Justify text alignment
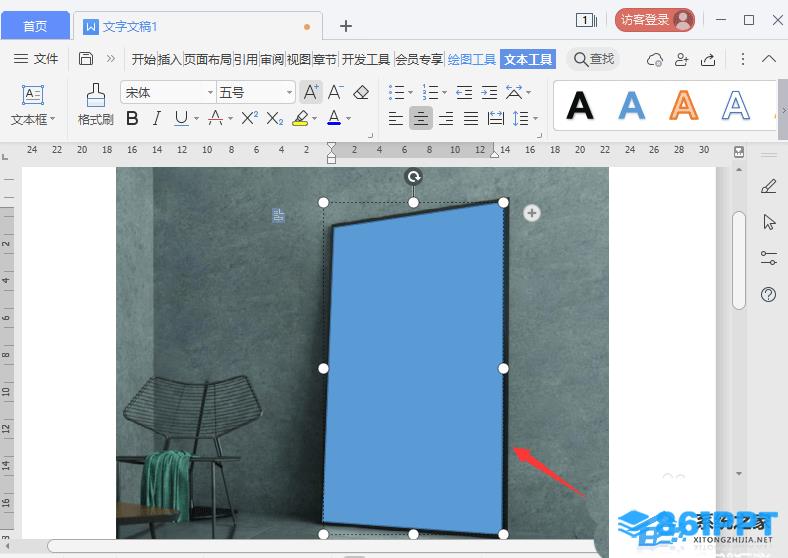This screenshot has height=558, width=788. point(471,119)
